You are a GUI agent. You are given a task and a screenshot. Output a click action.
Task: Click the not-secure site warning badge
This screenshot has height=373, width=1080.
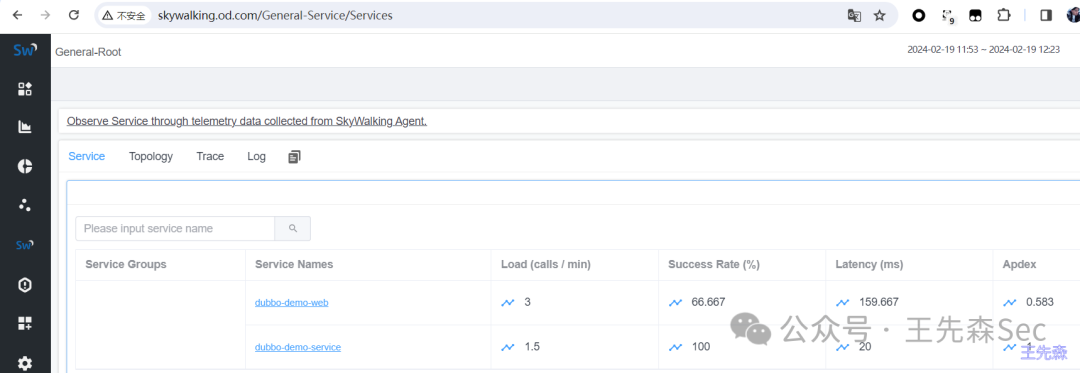point(124,15)
